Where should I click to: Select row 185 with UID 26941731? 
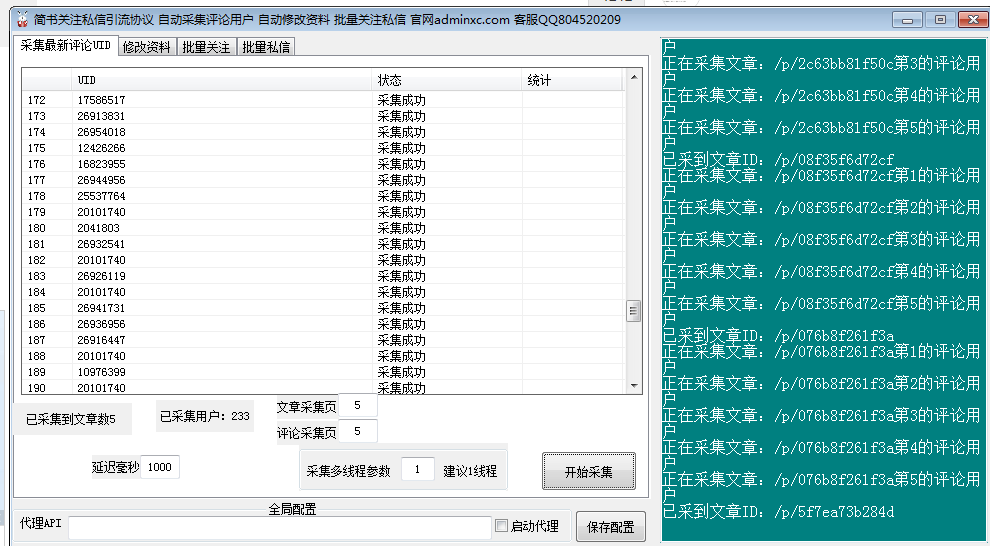pos(323,308)
